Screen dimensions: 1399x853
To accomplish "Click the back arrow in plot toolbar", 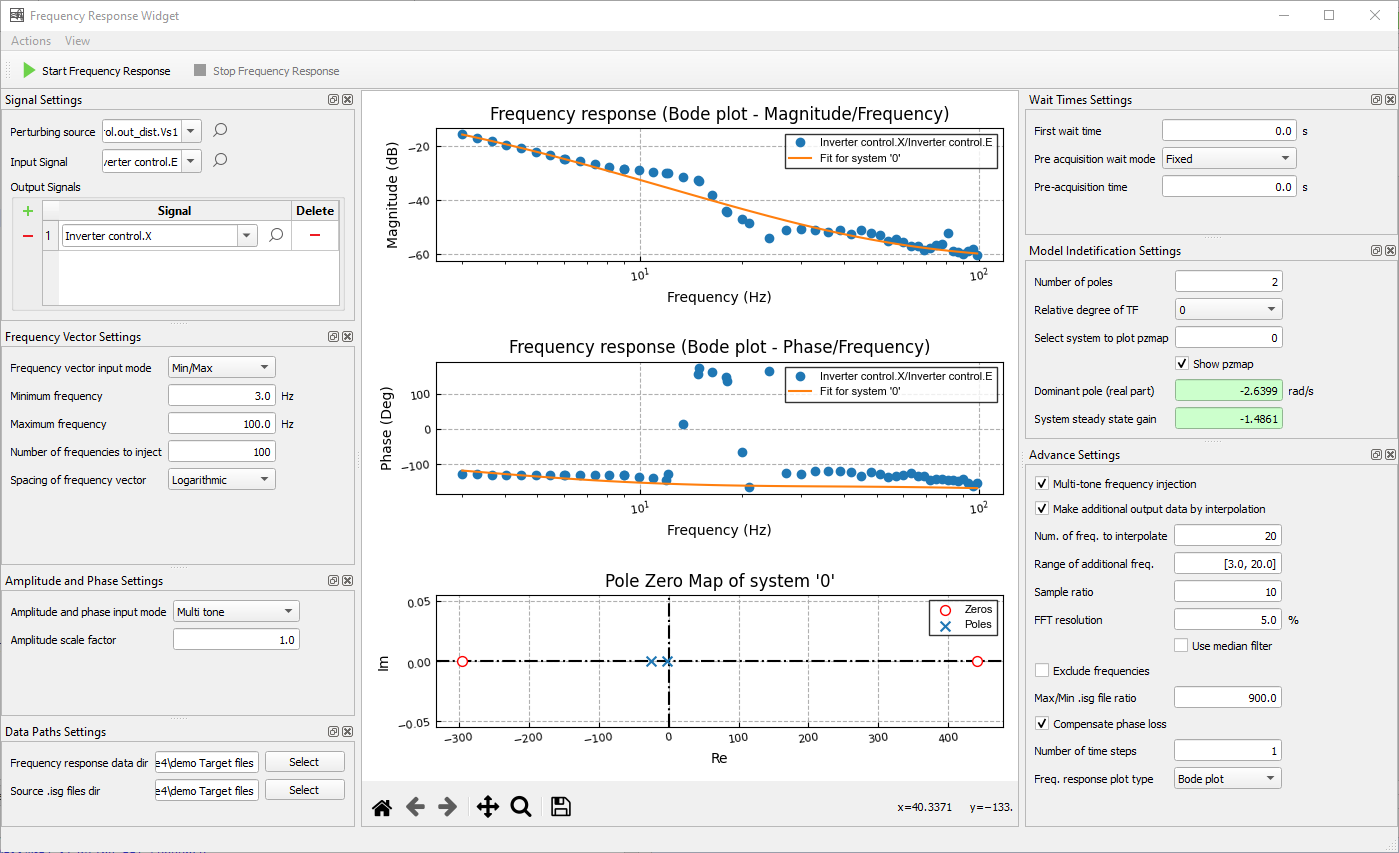I will click(415, 808).
